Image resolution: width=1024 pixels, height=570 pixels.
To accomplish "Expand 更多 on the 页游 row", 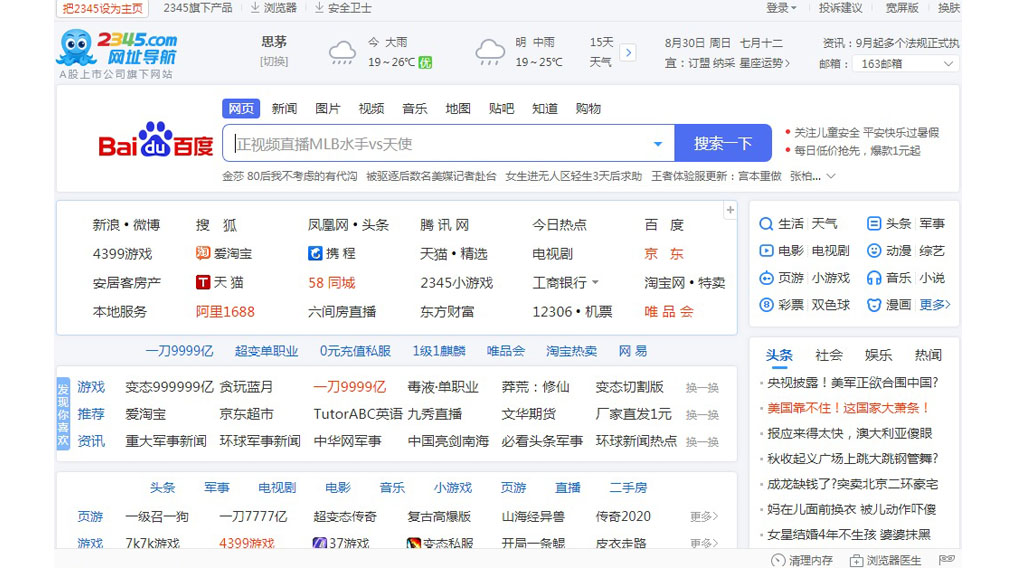I will point(704,516).
